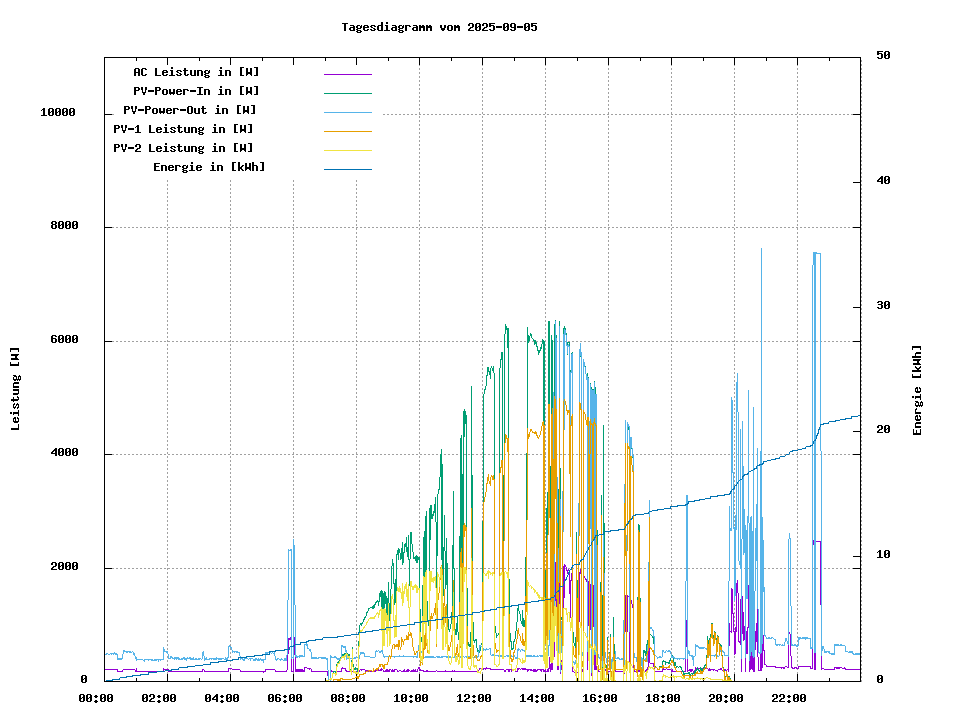Click the 50 value on the right energy axis
This screenshot has width=960, height=720.
tap(883, 56)
